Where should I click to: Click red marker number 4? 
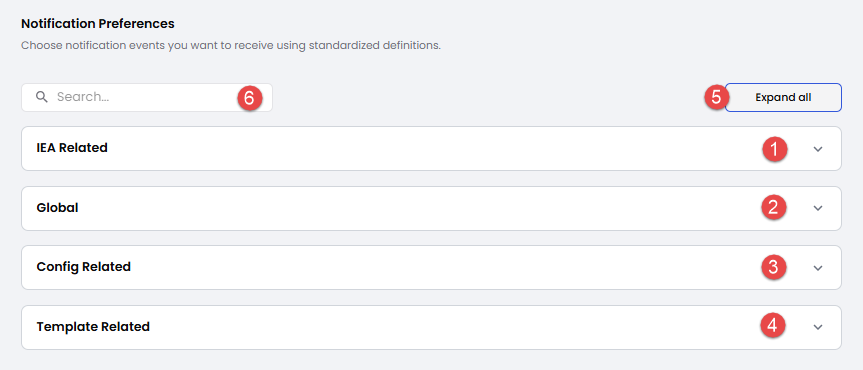(x=773, y=325)
